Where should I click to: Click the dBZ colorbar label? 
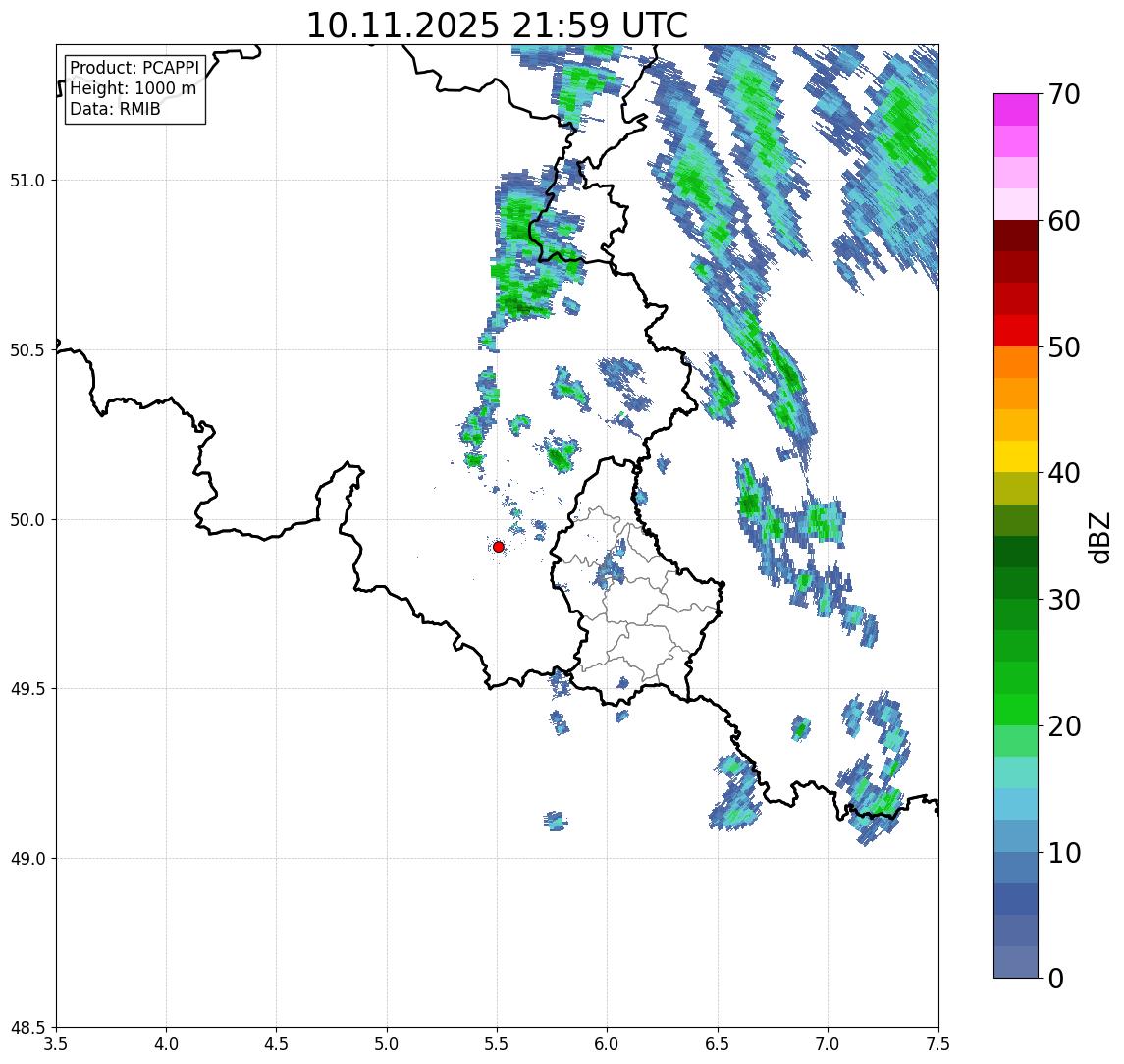click(1099, 537)
